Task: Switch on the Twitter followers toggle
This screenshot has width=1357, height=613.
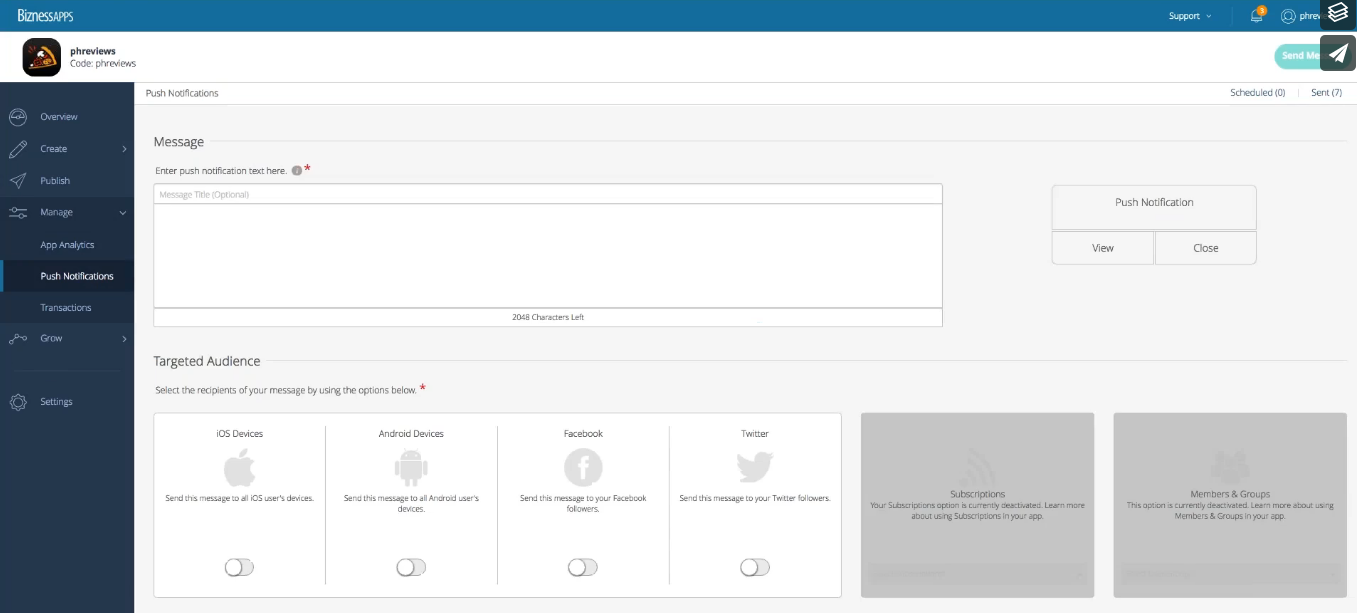Action: [x=755, y=568]
